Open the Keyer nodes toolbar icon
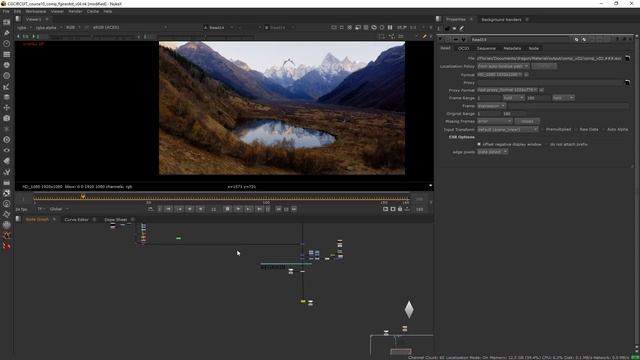 pos(7,86)
